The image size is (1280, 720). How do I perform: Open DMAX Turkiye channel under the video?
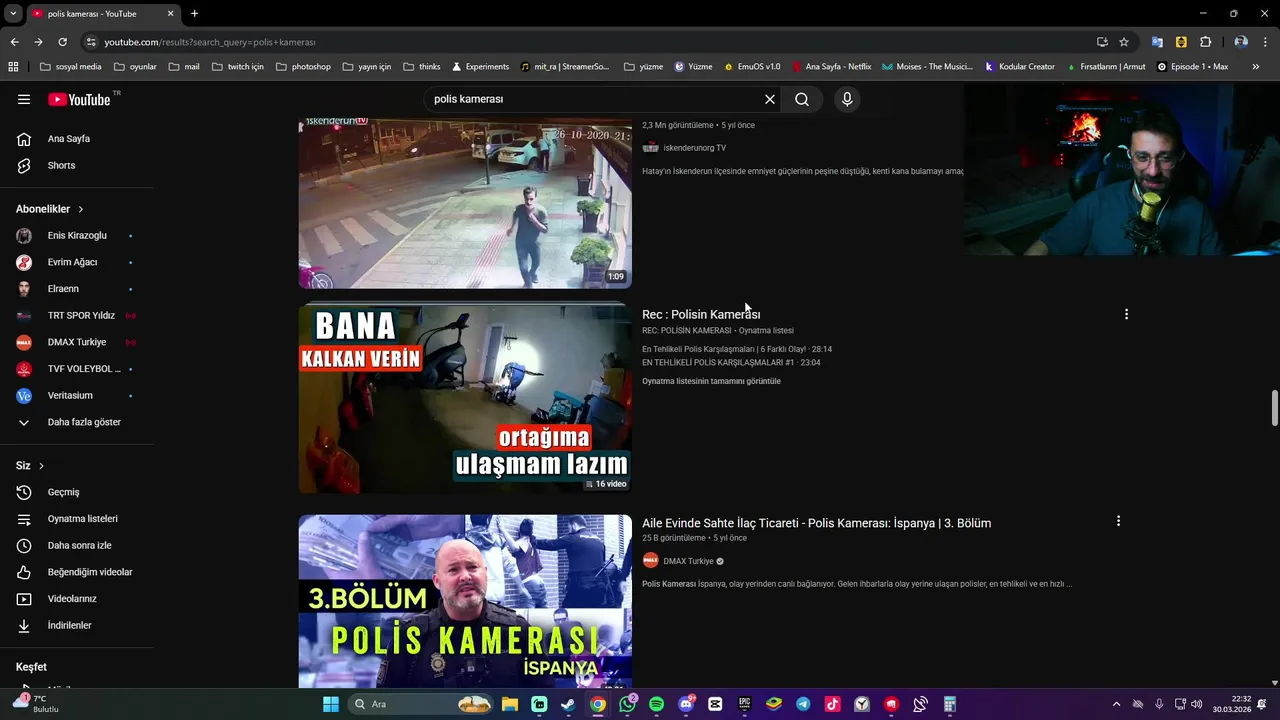tap(688, 561)
